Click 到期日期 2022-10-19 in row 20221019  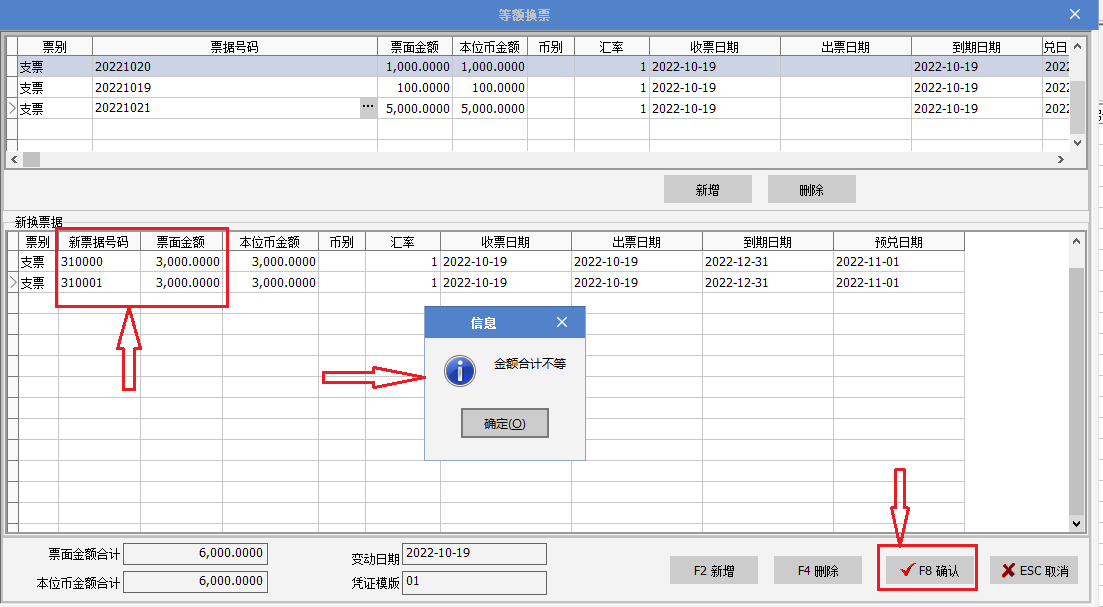pyautogui.click(x=976, y=87)
